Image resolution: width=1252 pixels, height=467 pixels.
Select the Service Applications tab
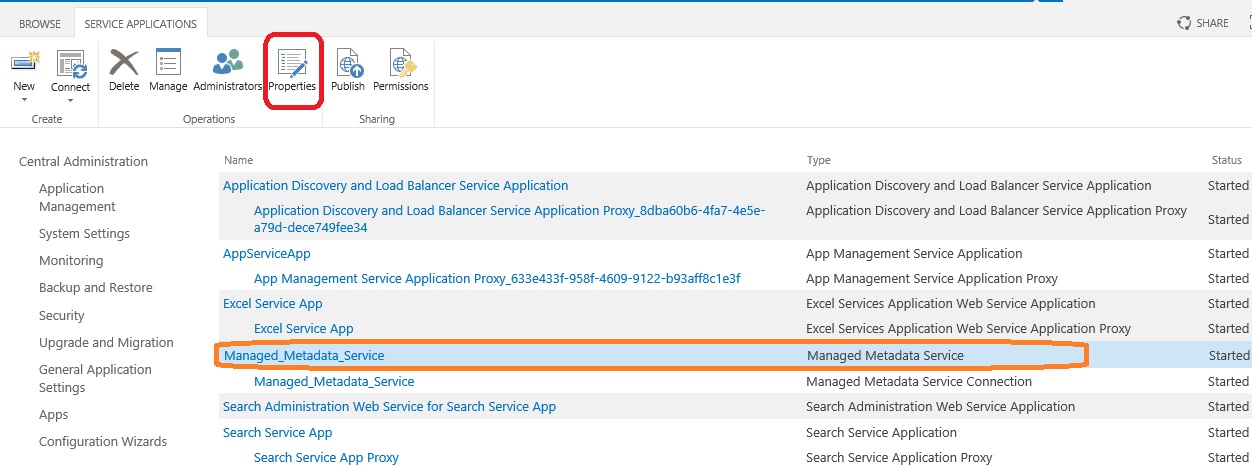point(140,24)
